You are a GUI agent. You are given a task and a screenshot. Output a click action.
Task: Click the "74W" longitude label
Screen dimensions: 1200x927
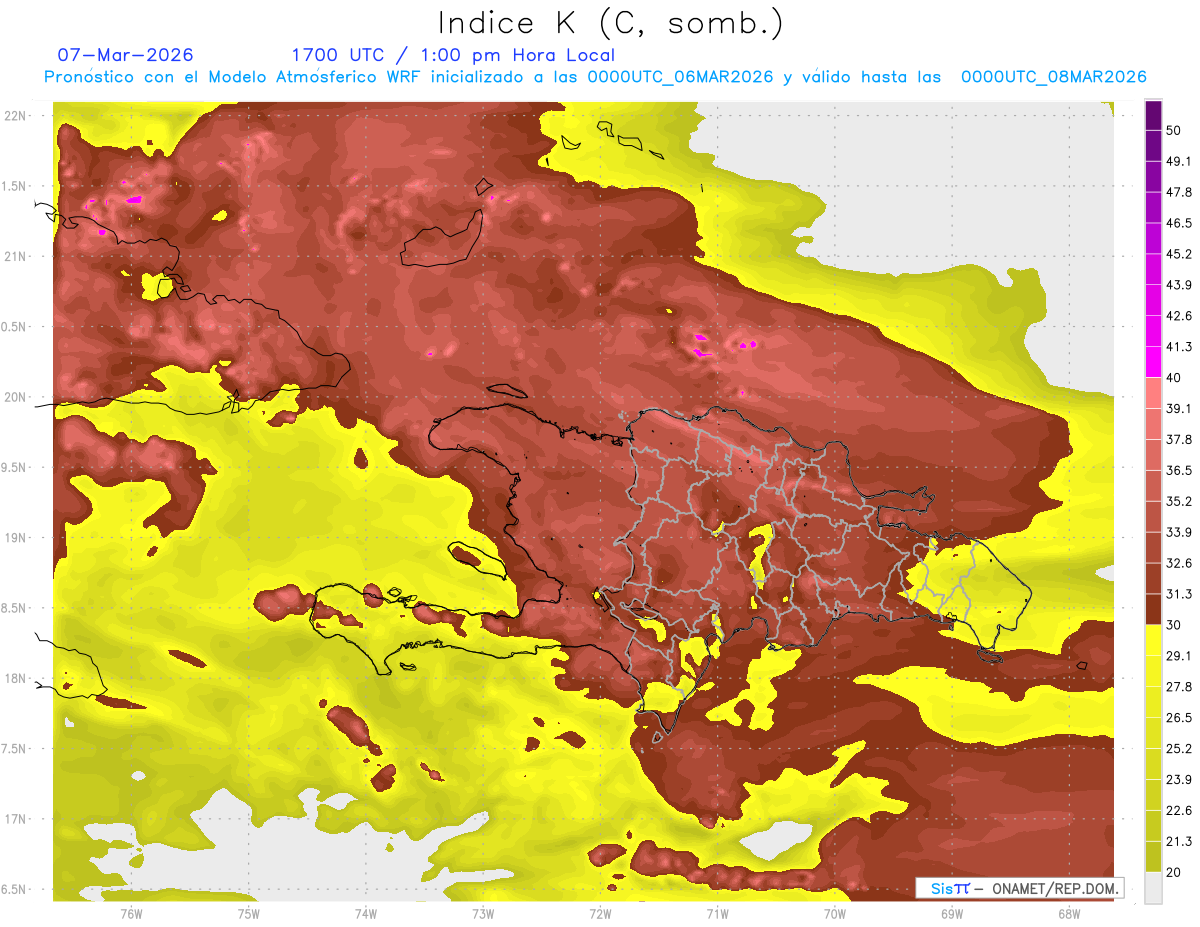click(x=366, y=914)
